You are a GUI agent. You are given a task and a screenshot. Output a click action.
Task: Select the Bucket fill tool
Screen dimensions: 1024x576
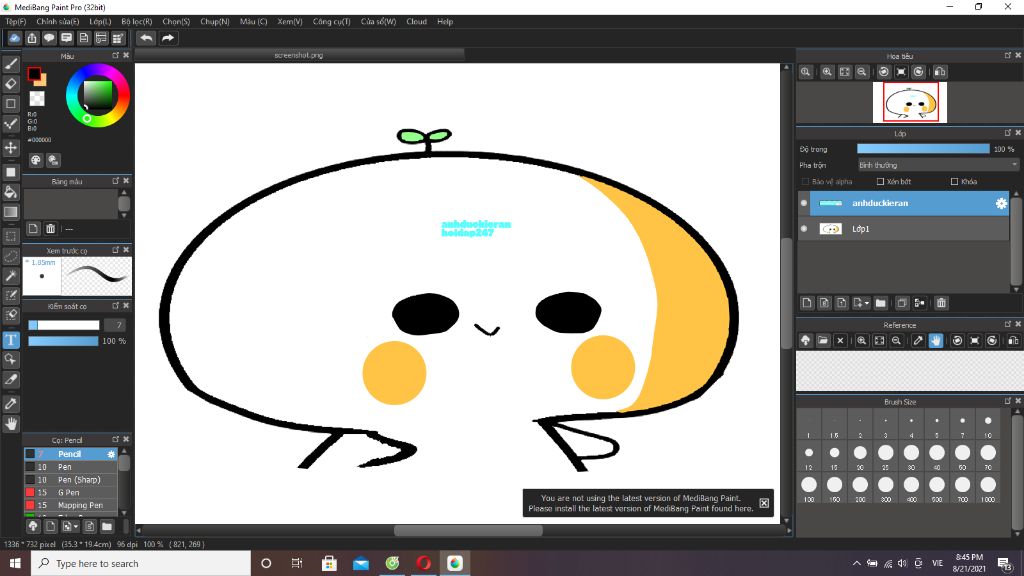11,192
